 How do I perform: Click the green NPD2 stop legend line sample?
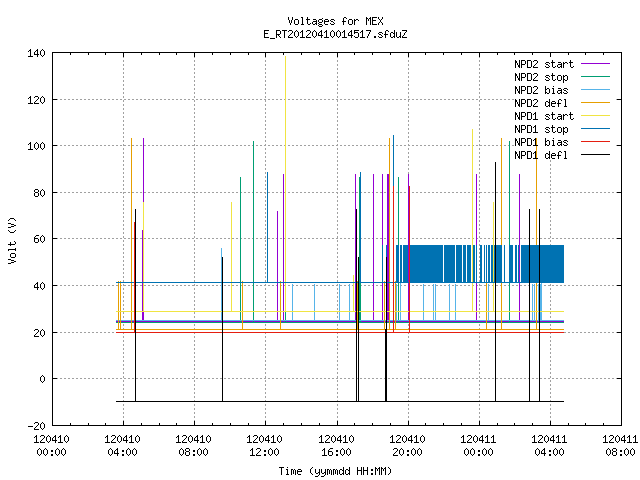point(596,77)
